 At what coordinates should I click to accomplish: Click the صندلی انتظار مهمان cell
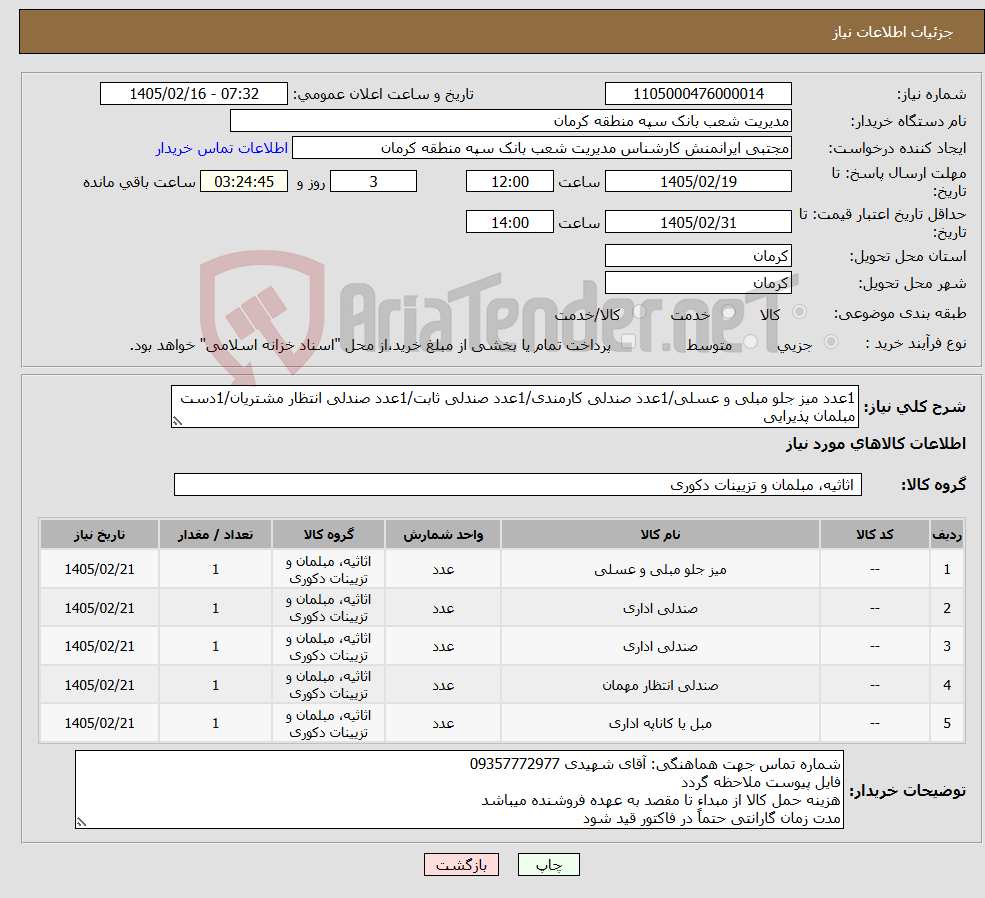tap(660, 685)
